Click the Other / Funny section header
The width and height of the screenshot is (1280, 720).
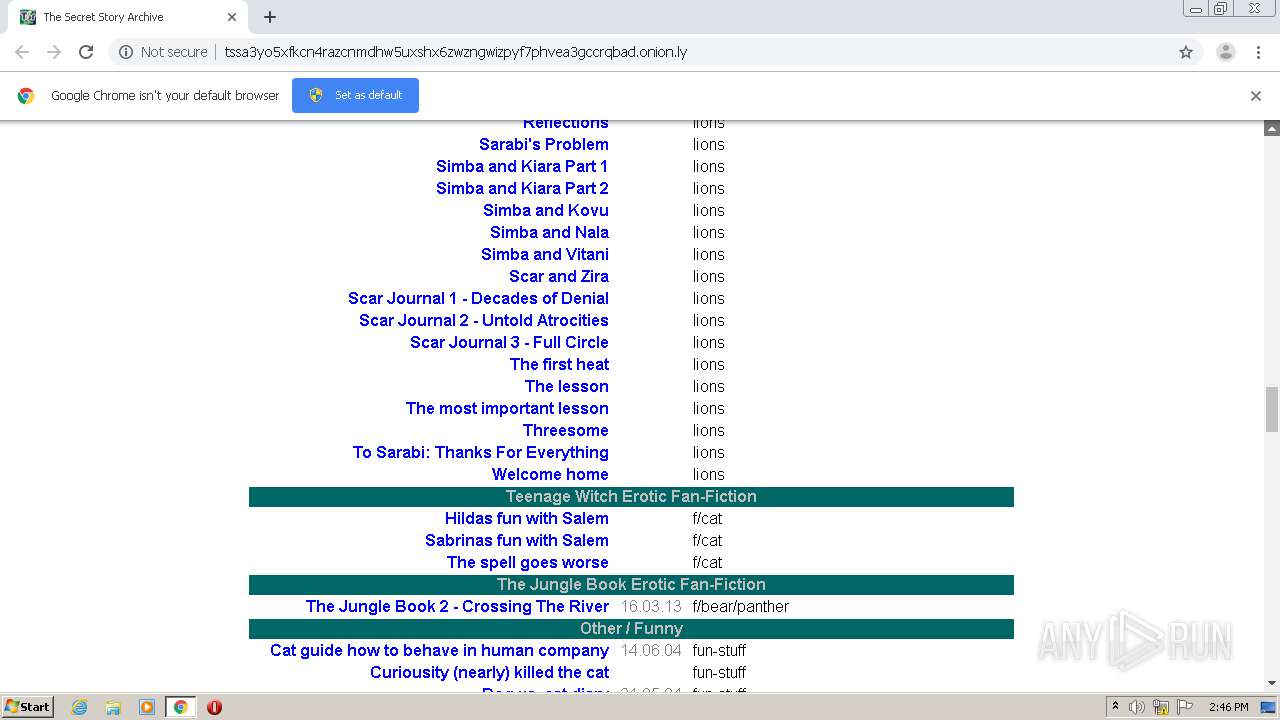click(631, 628)
